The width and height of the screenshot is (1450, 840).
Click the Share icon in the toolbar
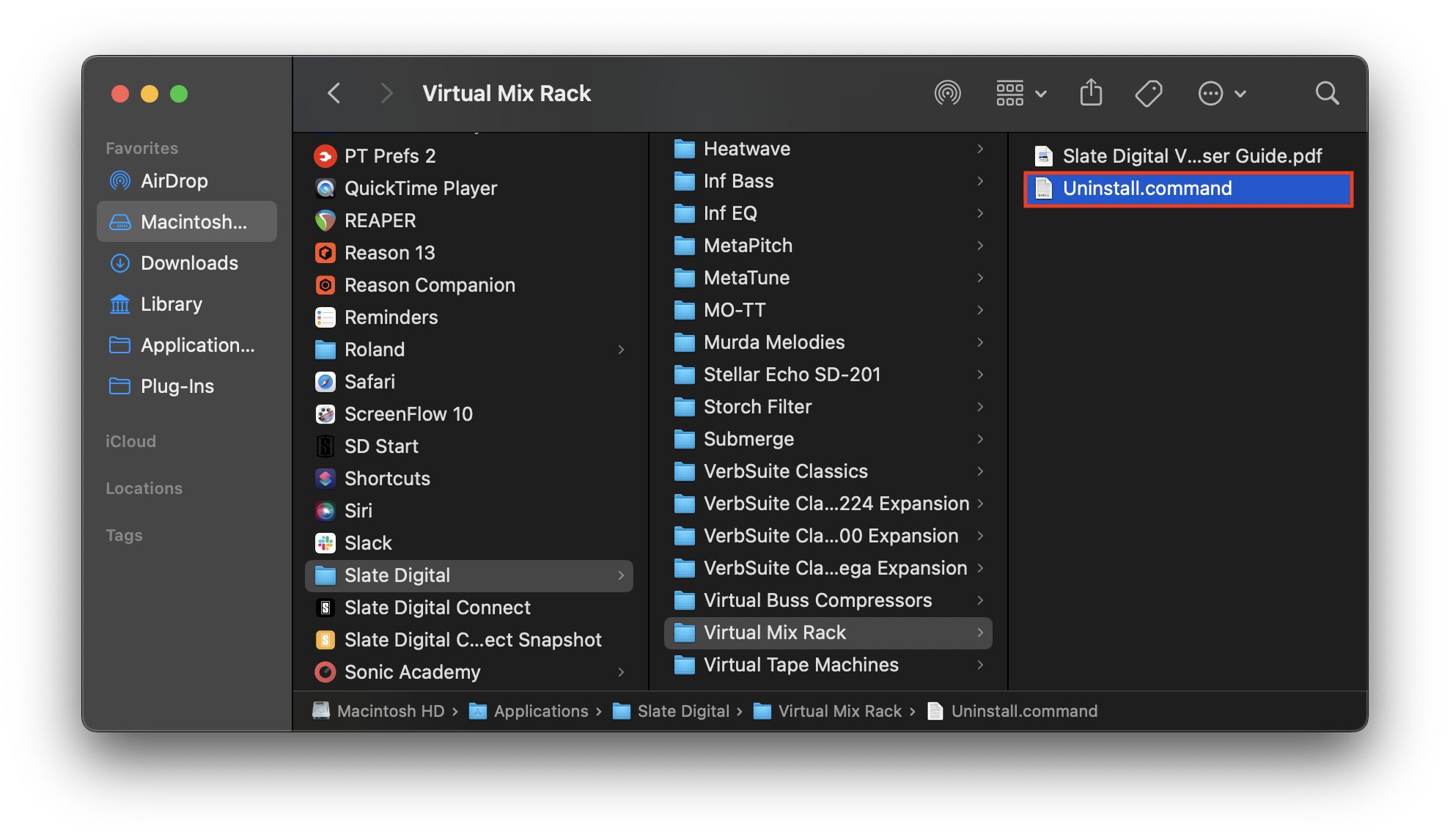[1091, 93]
